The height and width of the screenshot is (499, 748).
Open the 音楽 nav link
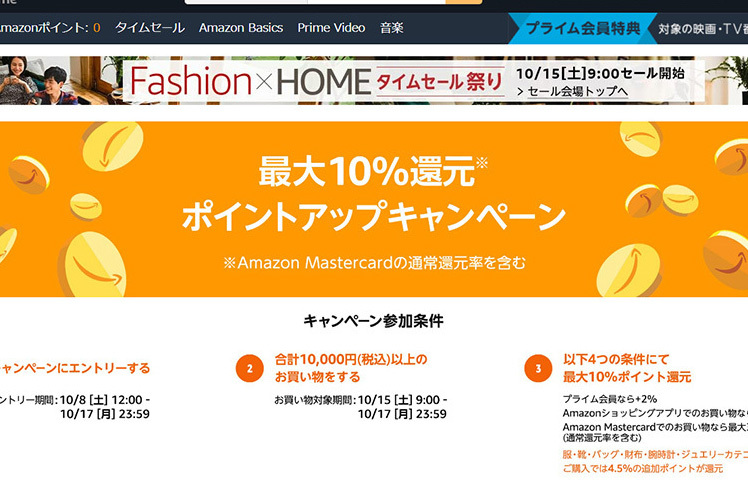point(392,28)
